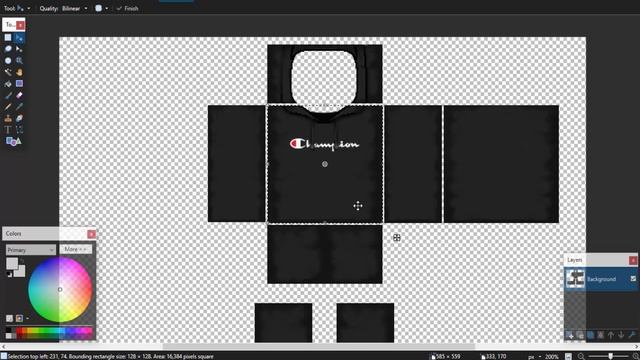Viewport: 640px width, 360px height.
Task: Select the Color Picker eyedropper tool
Action: tap(19, 107)
